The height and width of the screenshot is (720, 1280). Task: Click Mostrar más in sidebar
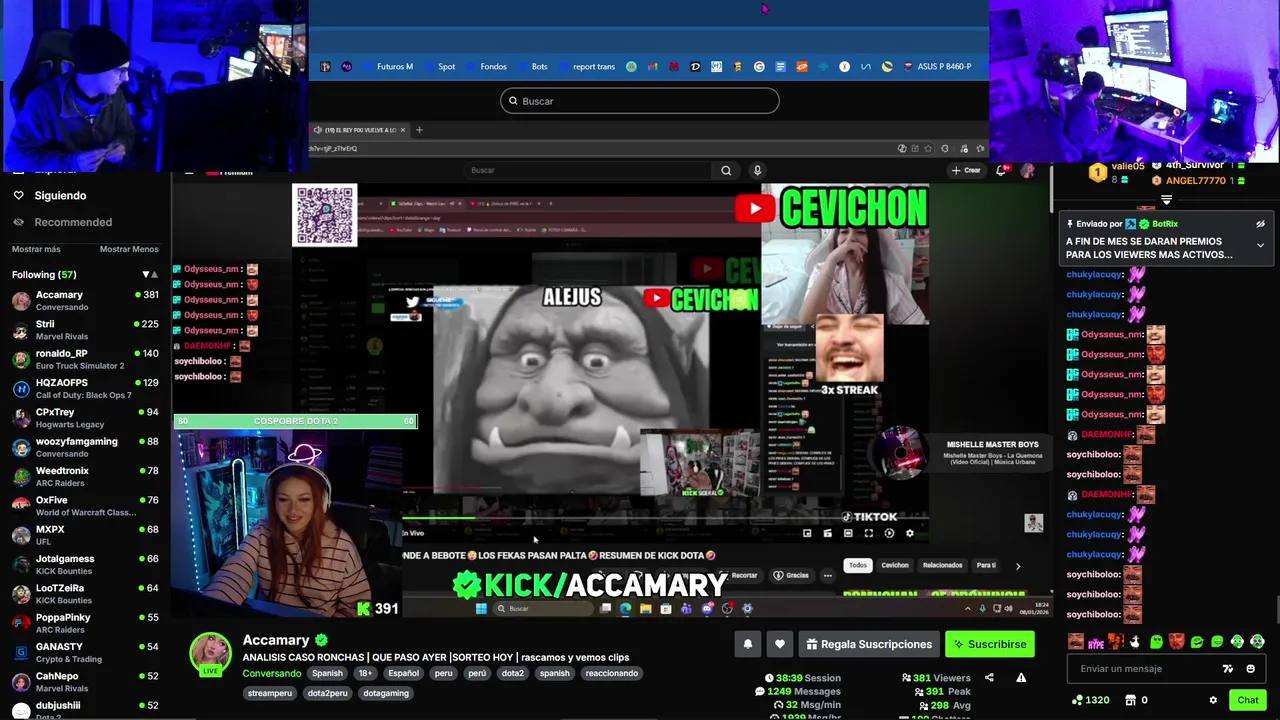[36, 249]
